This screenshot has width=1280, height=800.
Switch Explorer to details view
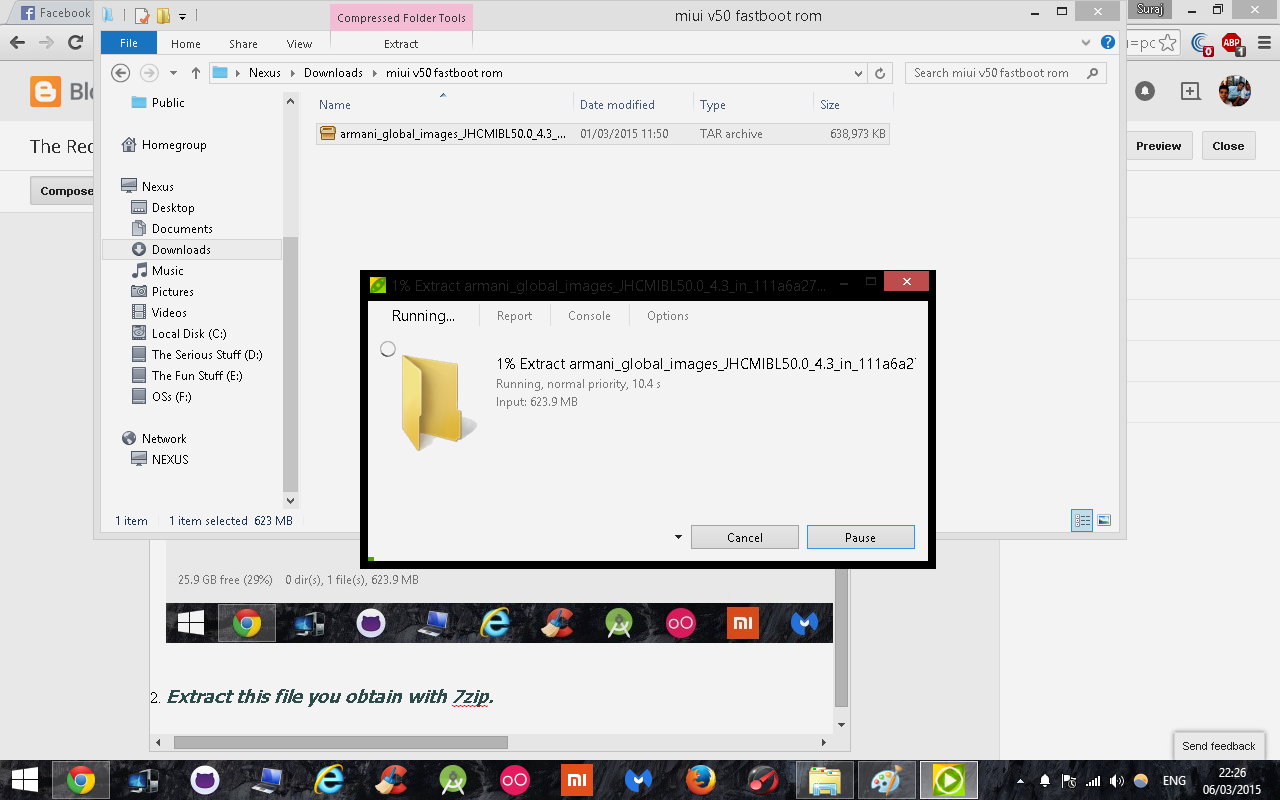[1082, 520]
